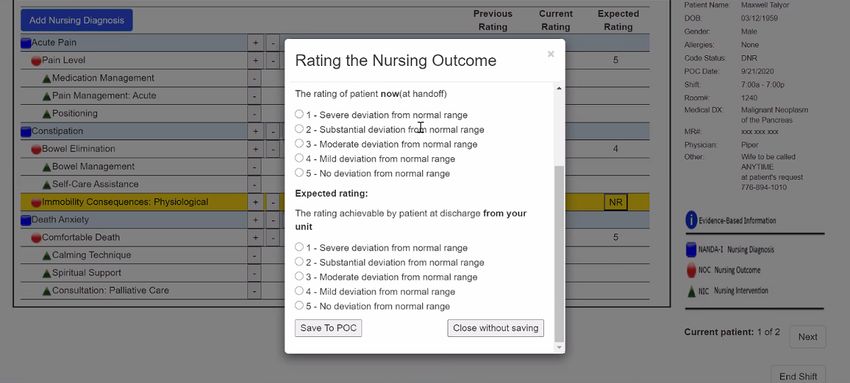Click the dialog's vertical scrollbar thumb
This screenshot has width=850, height=383.
[559, 254]
